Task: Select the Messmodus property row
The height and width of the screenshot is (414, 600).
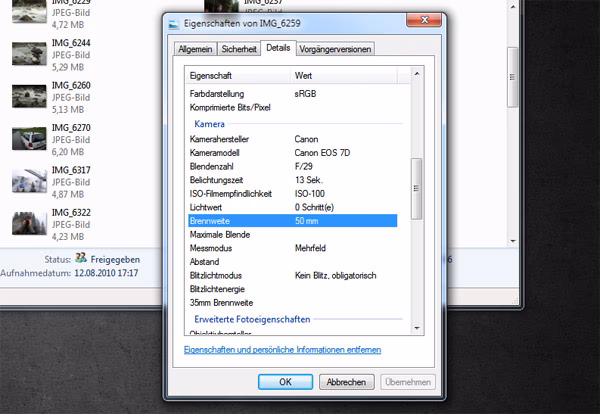Action: (x=293, y=248)
